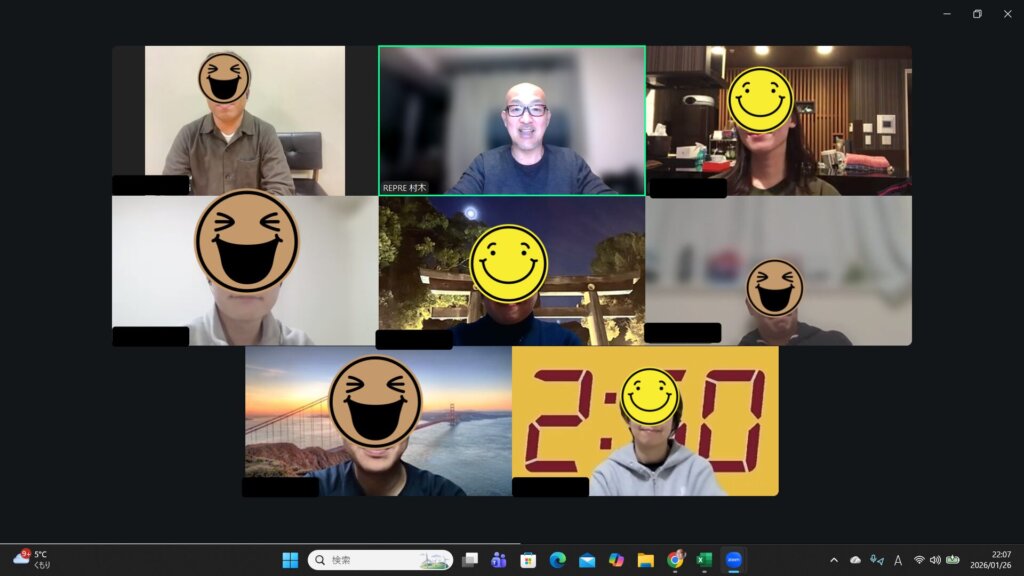The height and width of the screenshot is (576, 1024).
Task: Click the torii gate night background video tile
Action: [x=511, y=271]
